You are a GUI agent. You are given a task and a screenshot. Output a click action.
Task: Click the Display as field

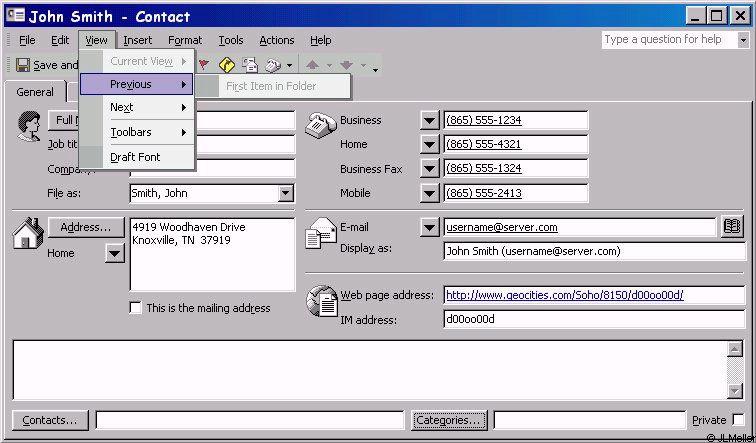tap(594, 251)
